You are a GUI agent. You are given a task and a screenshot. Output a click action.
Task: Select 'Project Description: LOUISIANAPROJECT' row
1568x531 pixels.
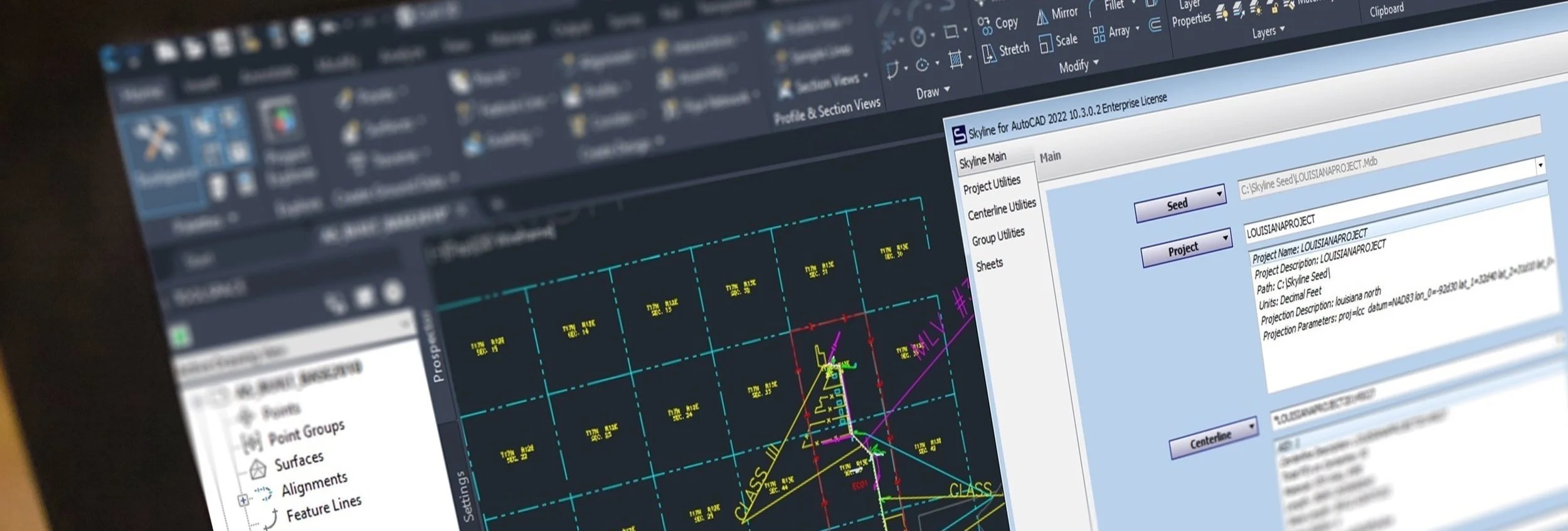click(1320, 260)
